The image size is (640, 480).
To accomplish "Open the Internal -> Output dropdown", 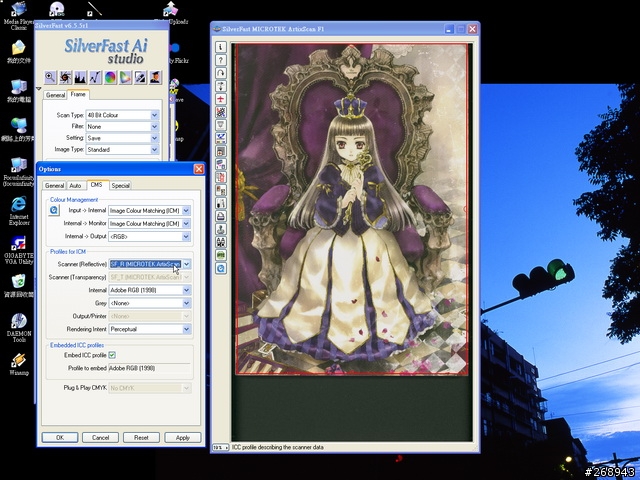I will click(x=149, y=236).
